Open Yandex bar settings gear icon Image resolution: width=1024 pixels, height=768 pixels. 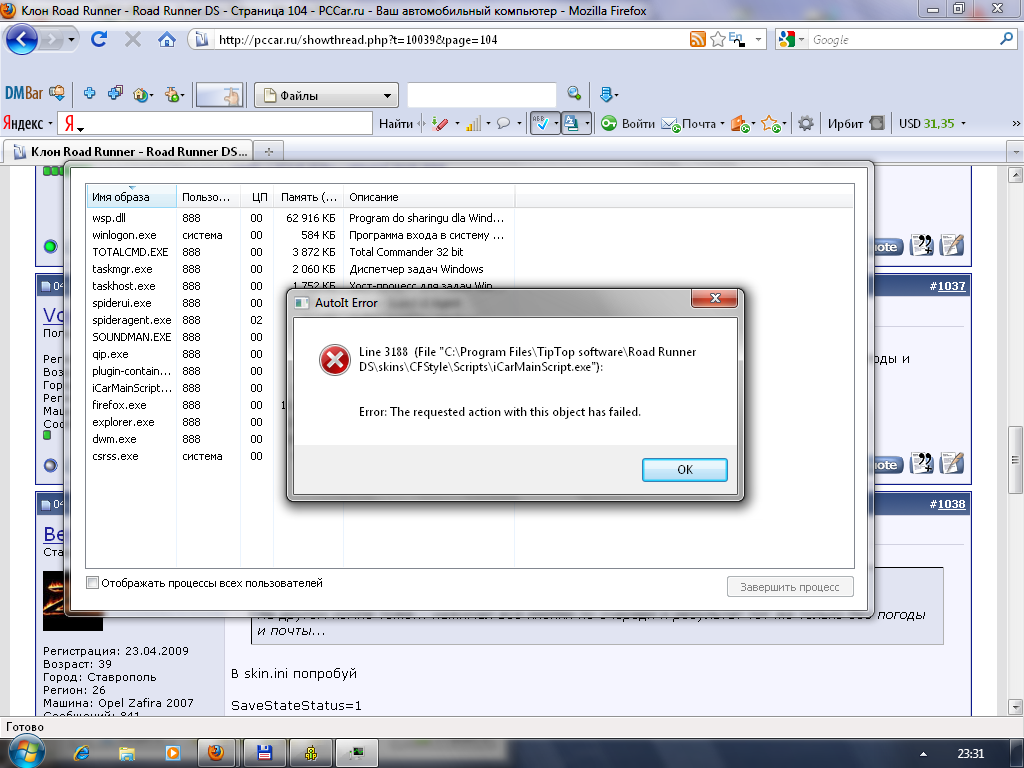[x=806, y=123]
